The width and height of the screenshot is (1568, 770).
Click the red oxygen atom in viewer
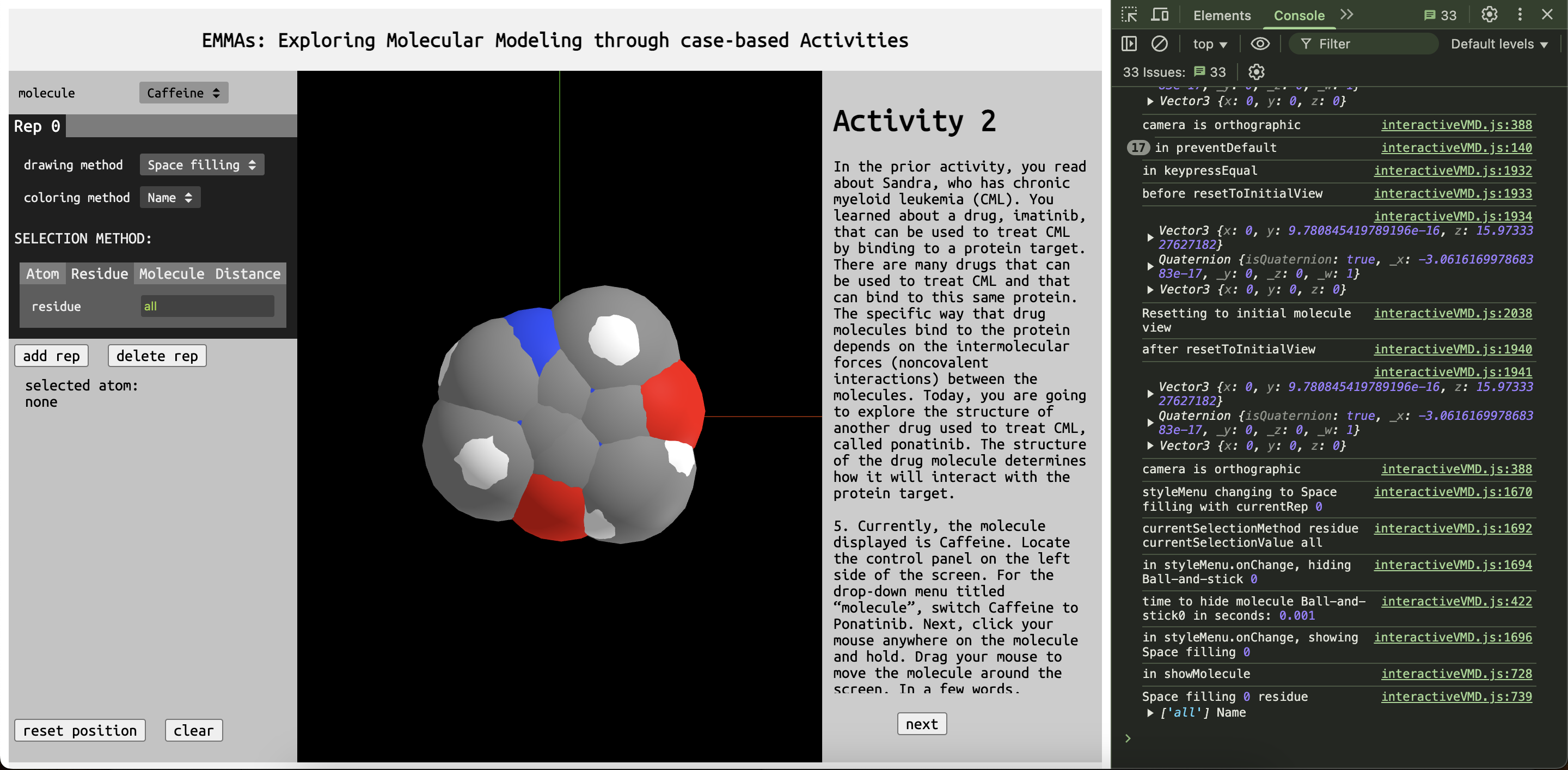point(672,402)
